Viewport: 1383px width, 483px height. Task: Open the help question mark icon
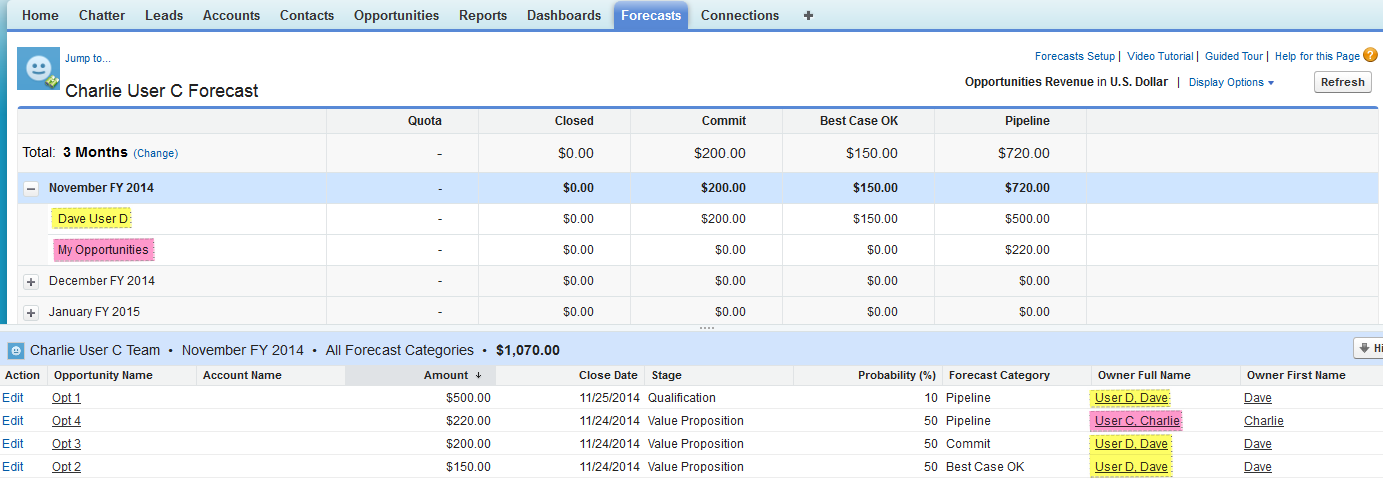[x=1370, y=56]
